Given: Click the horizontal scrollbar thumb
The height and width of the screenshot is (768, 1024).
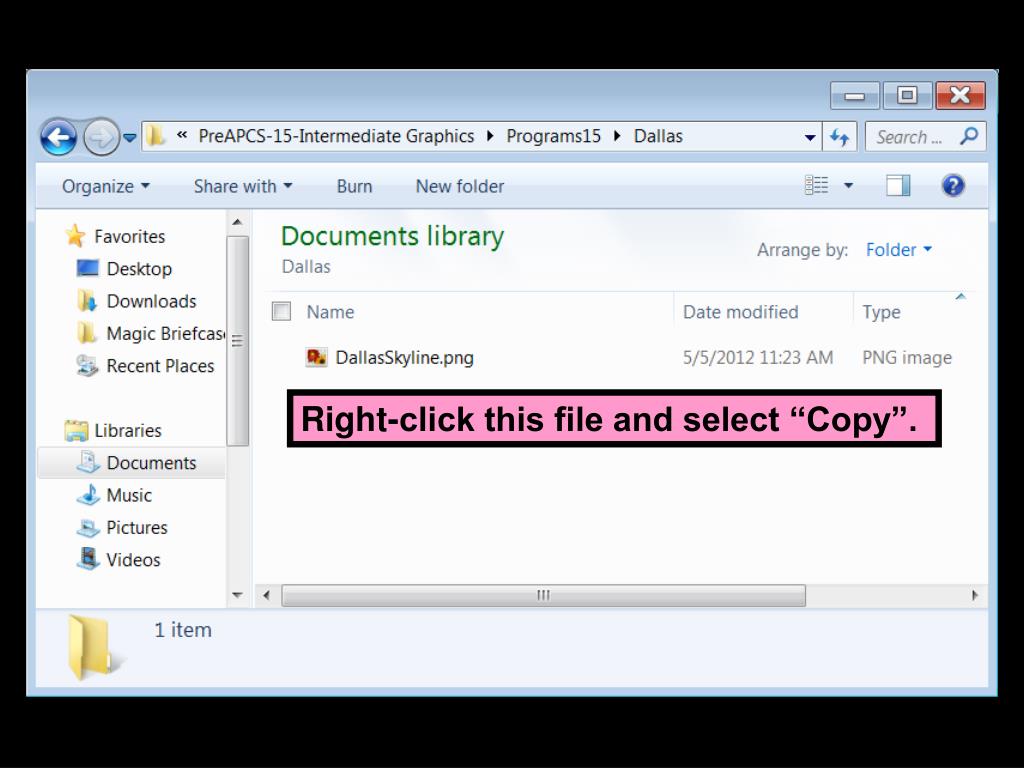Looking at the screenshot, I should pos(543,595).
